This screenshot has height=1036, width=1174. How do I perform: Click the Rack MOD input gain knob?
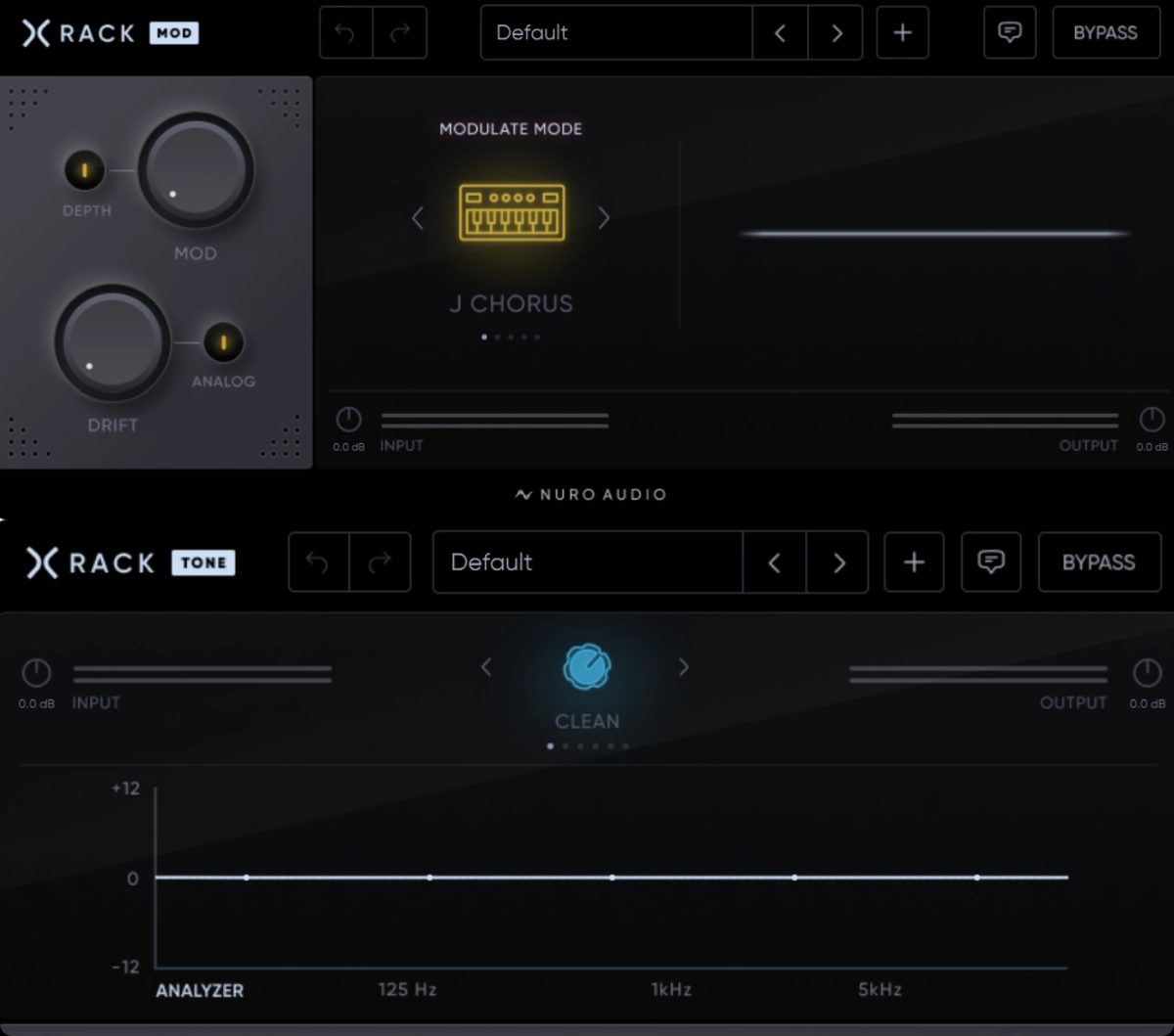(x=348, y=421)
